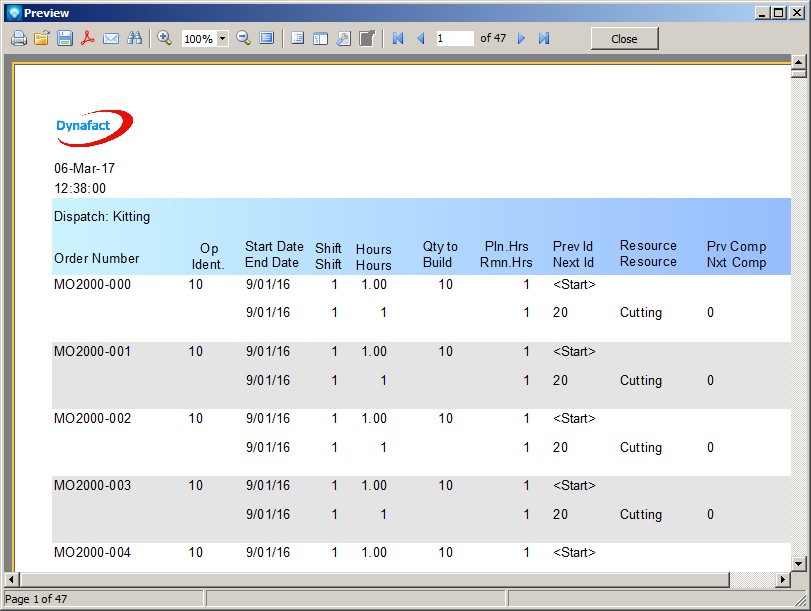The image size is (811, 611).
Task: Open Find using the binoculars icon
Action: click(x=134, y=38)
